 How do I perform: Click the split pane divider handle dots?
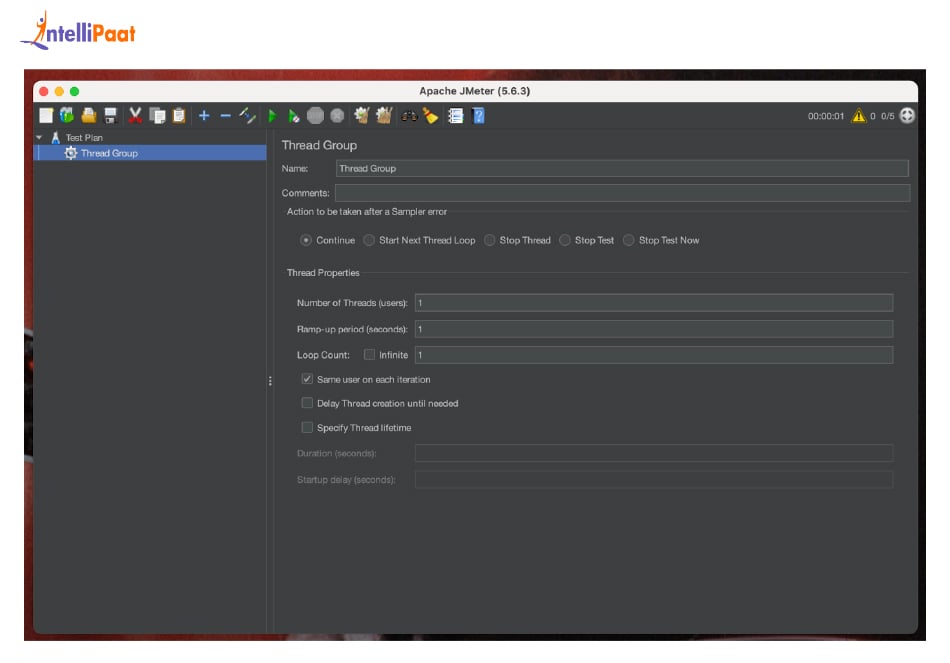(270, 381)
